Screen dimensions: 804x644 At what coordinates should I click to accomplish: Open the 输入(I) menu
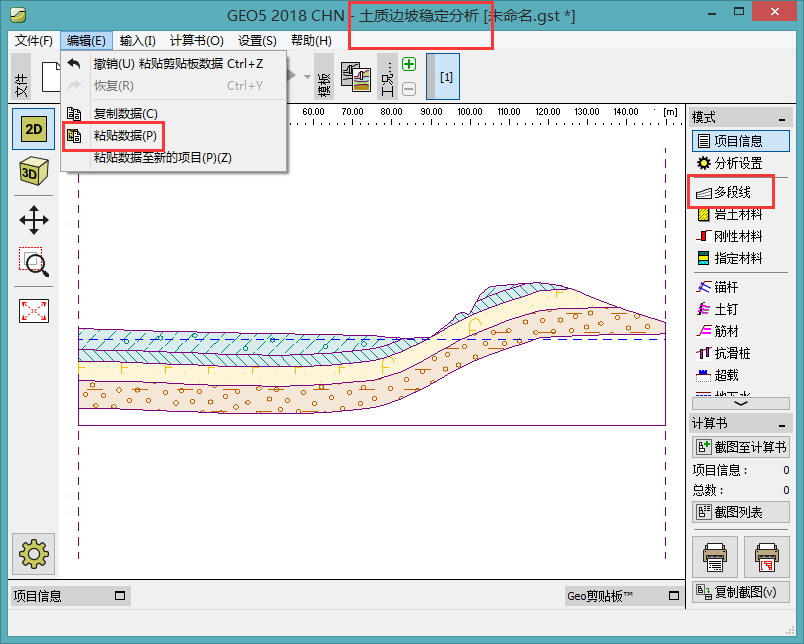[137, 41]
